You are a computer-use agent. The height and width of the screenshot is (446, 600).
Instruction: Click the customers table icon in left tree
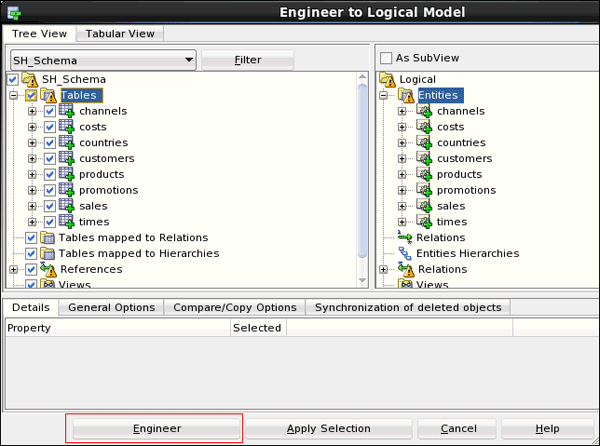pos(67,158)
